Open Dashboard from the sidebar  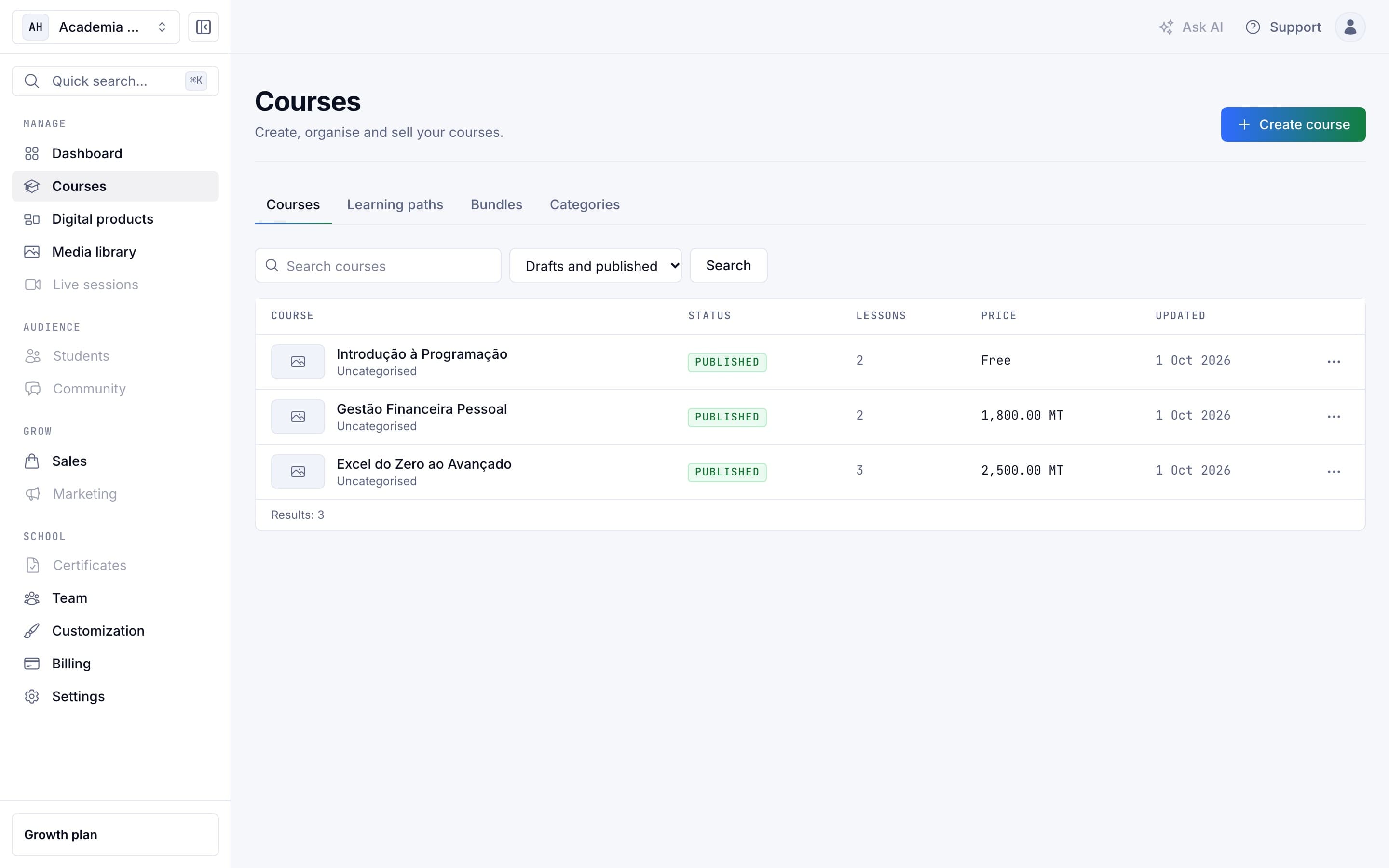click(x=115, y=153)
